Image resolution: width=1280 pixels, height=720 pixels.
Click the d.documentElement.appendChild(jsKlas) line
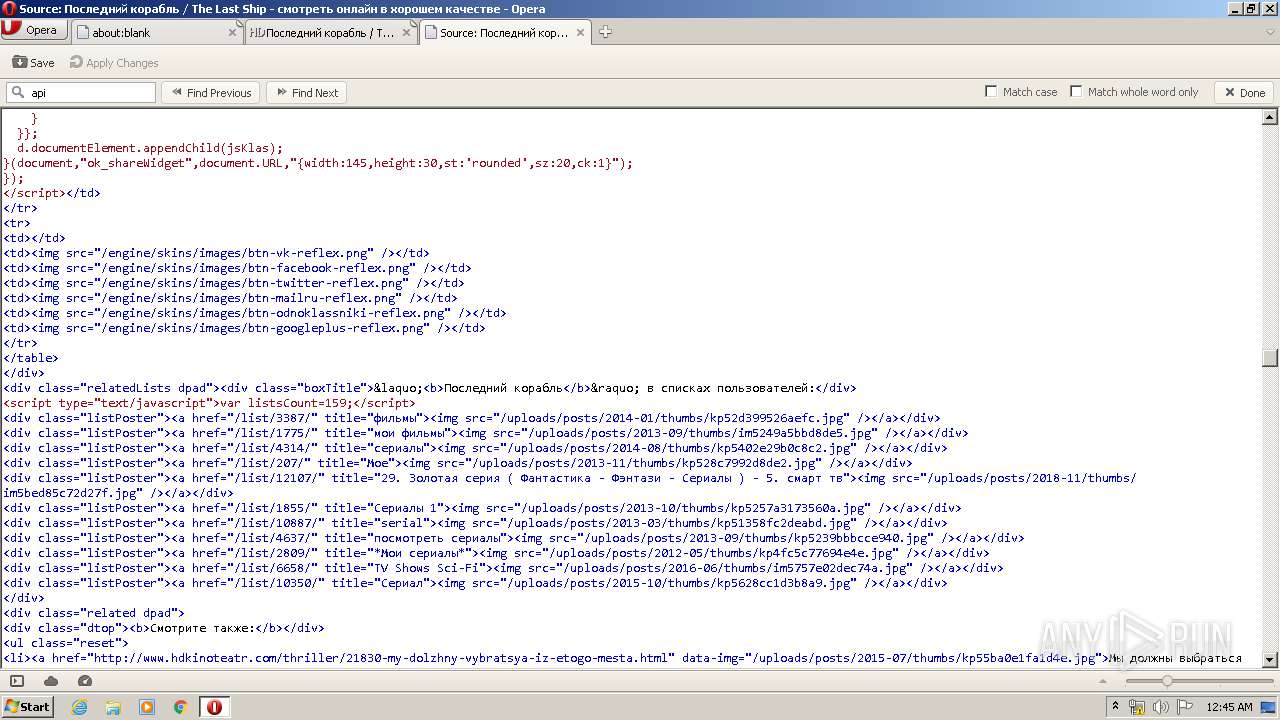150,148
